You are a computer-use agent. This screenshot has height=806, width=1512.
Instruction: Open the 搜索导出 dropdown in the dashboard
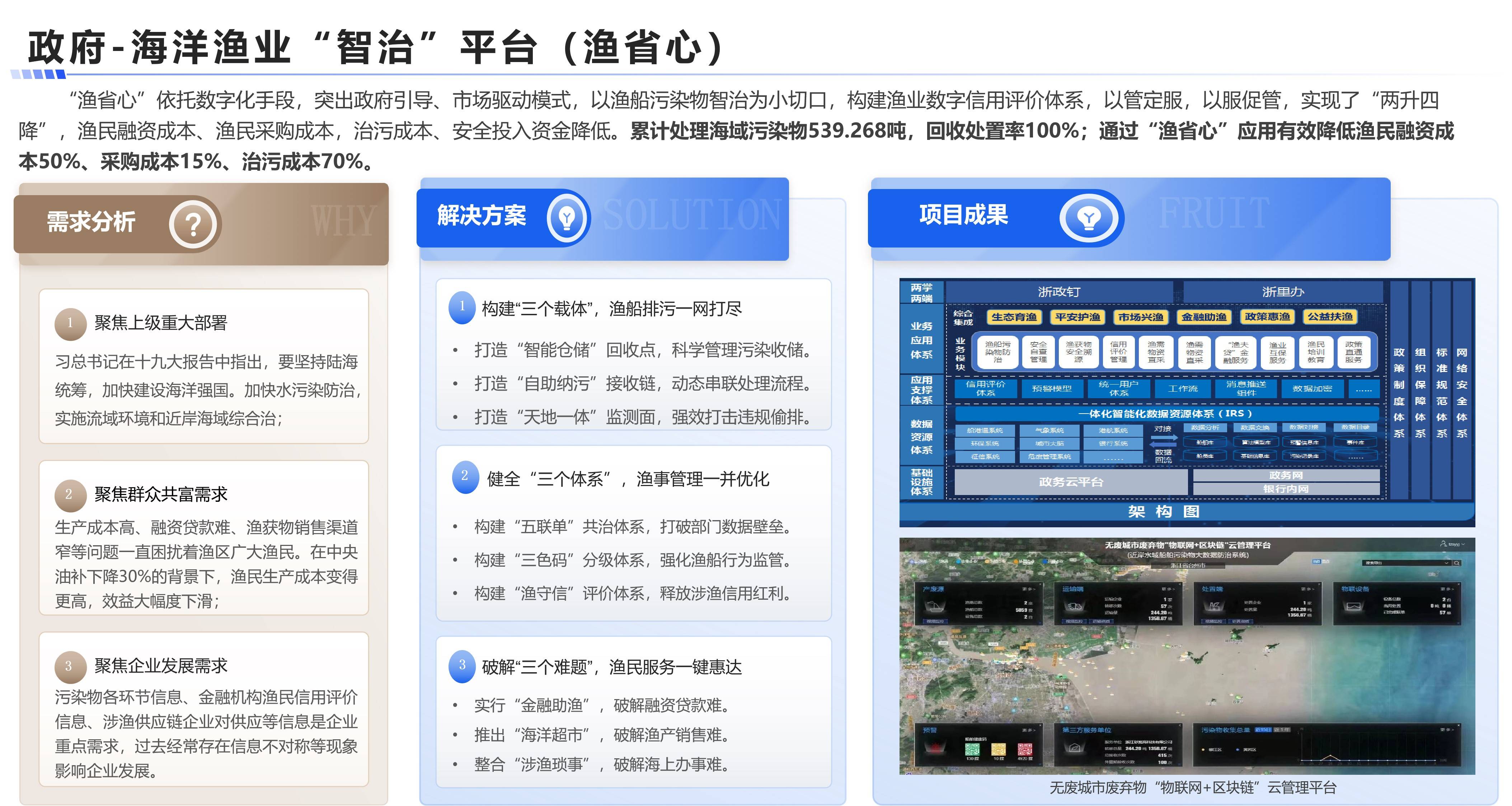[x=1407, y=563]
